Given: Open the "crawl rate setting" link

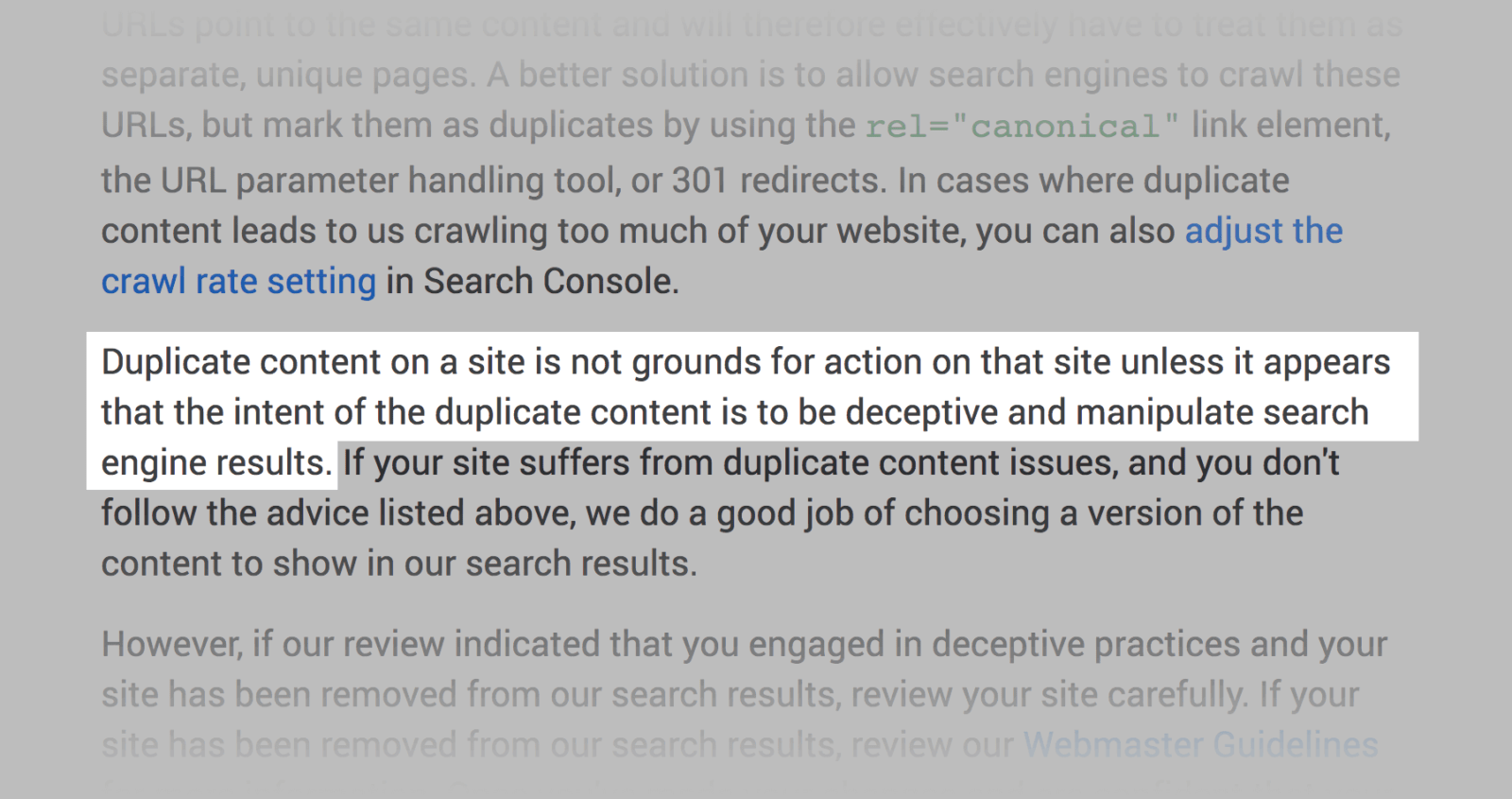Looking at the screenshot, I should (x=238, y=282).
